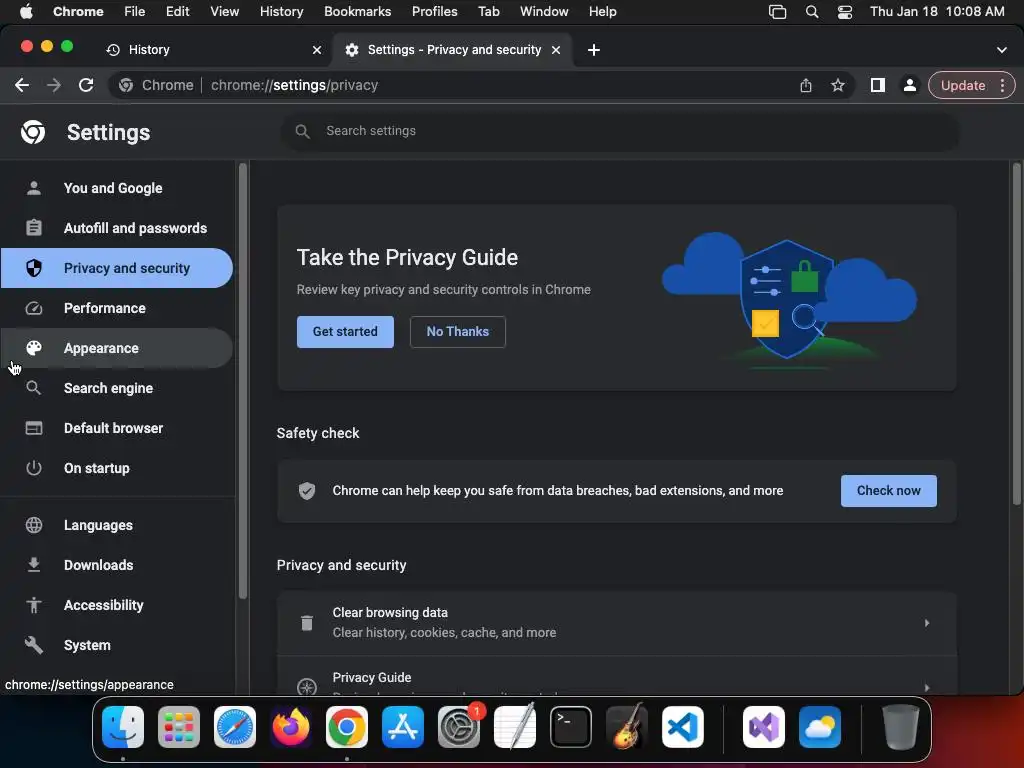1024x768 pixels.
Task: Click the Thu Jan 18 10:08 AM clock
Action: (936, 12)
